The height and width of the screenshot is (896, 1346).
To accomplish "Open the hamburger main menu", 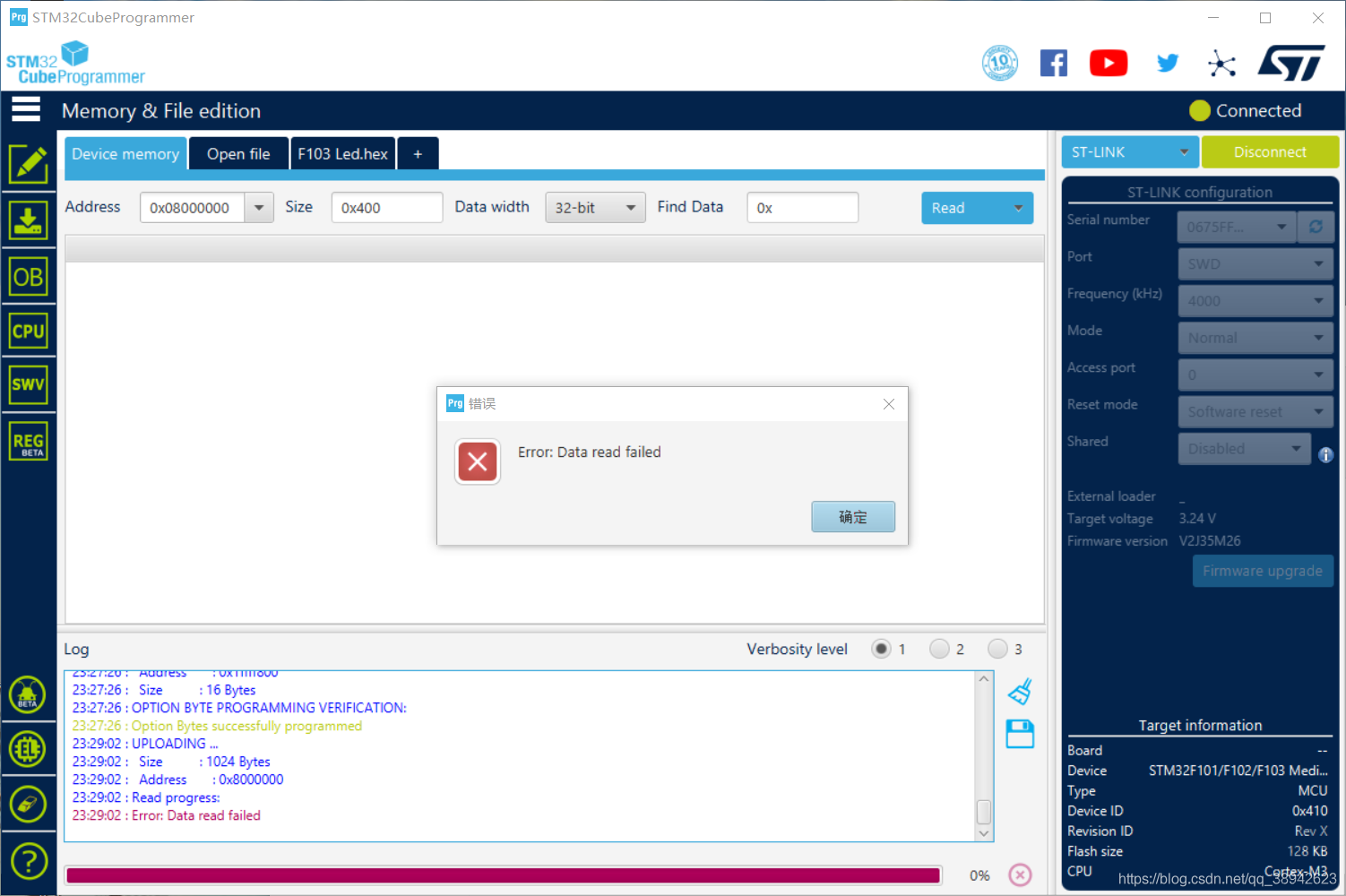I will (26, 109).
